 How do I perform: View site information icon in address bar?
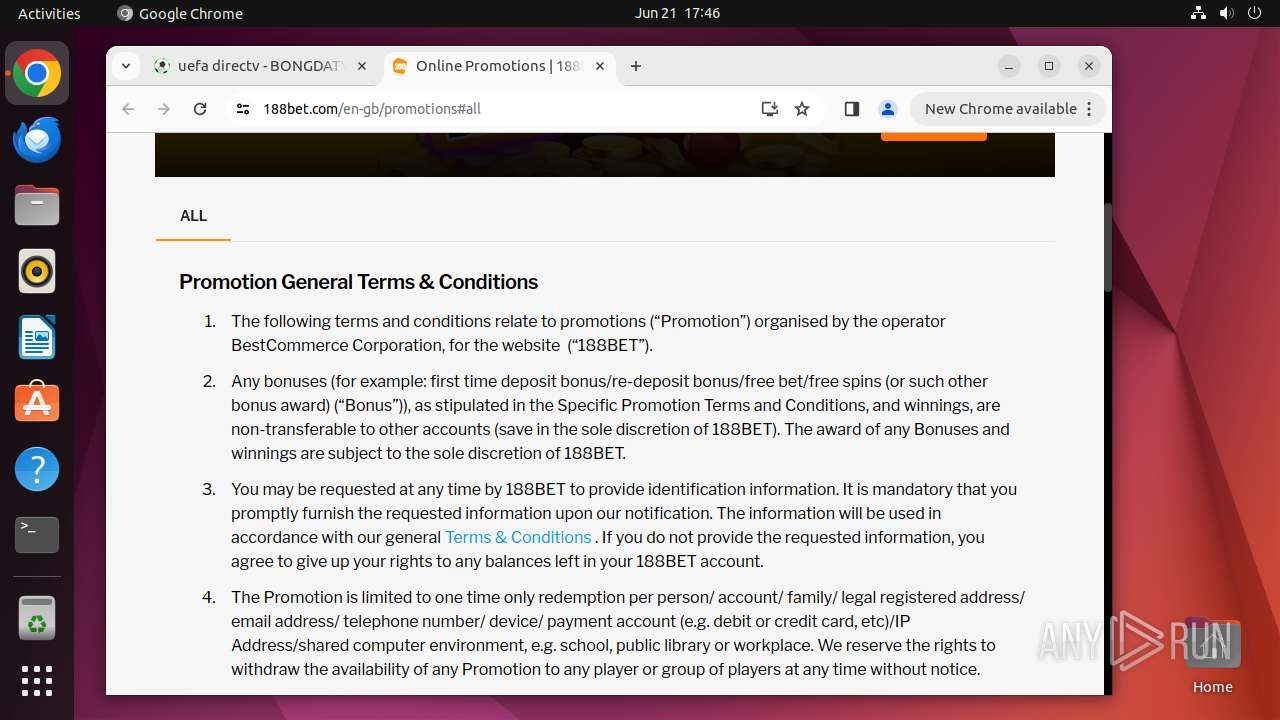tap(242, 109)
